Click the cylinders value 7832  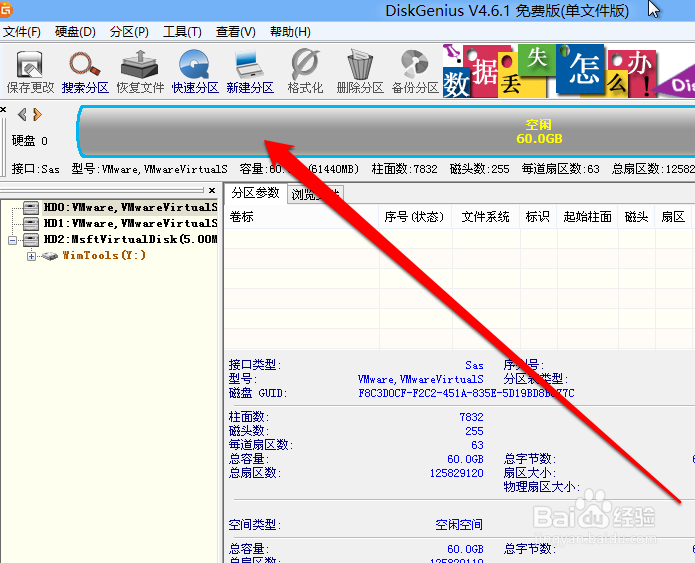coord(471,417)
